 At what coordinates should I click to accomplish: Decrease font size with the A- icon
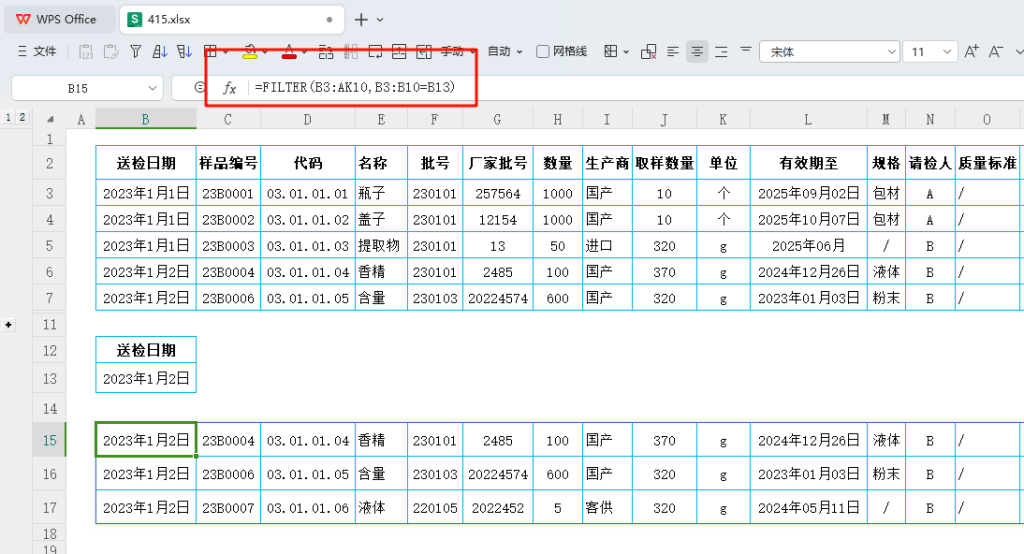[995, 52]
